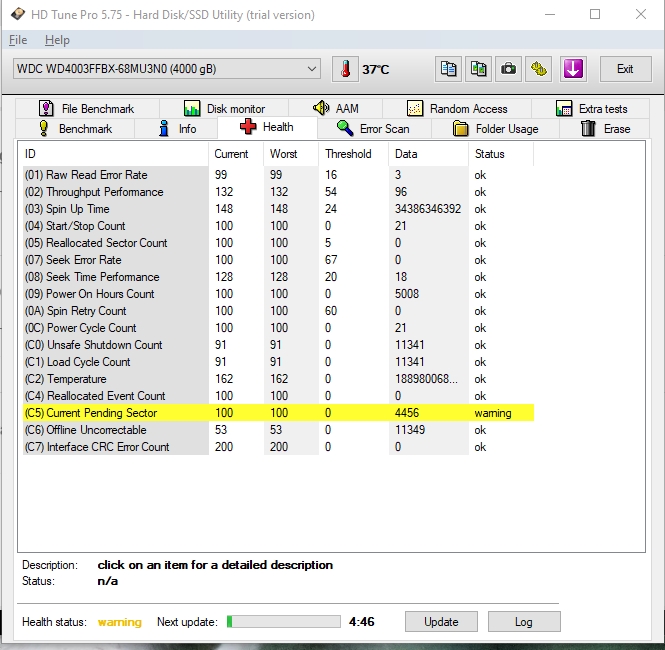
Task: Maximize the HD Tune Pro window
Action: tap(595, 14)
